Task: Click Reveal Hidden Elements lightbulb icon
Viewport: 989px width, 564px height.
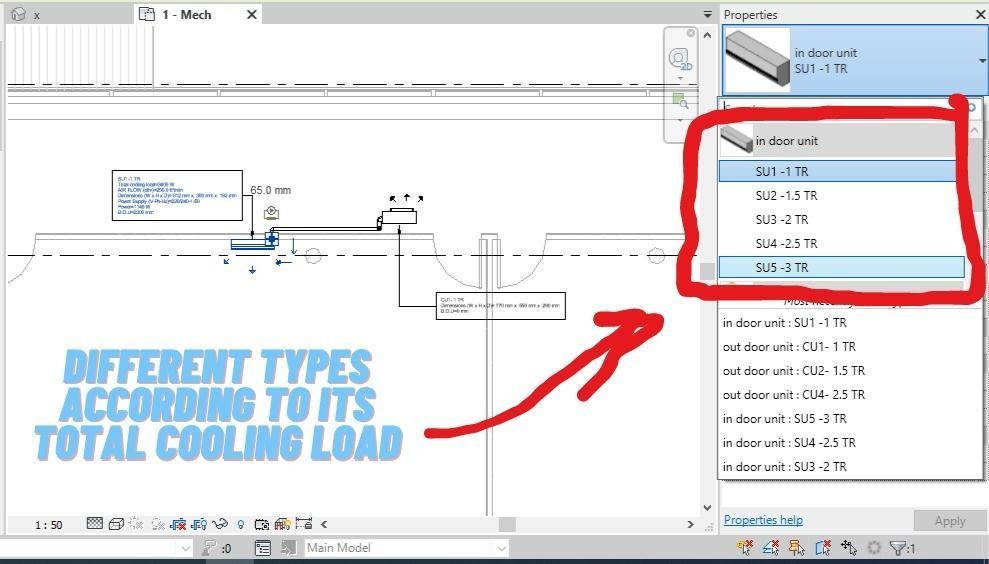Action: pyautogui.click(x=240, y=524)
